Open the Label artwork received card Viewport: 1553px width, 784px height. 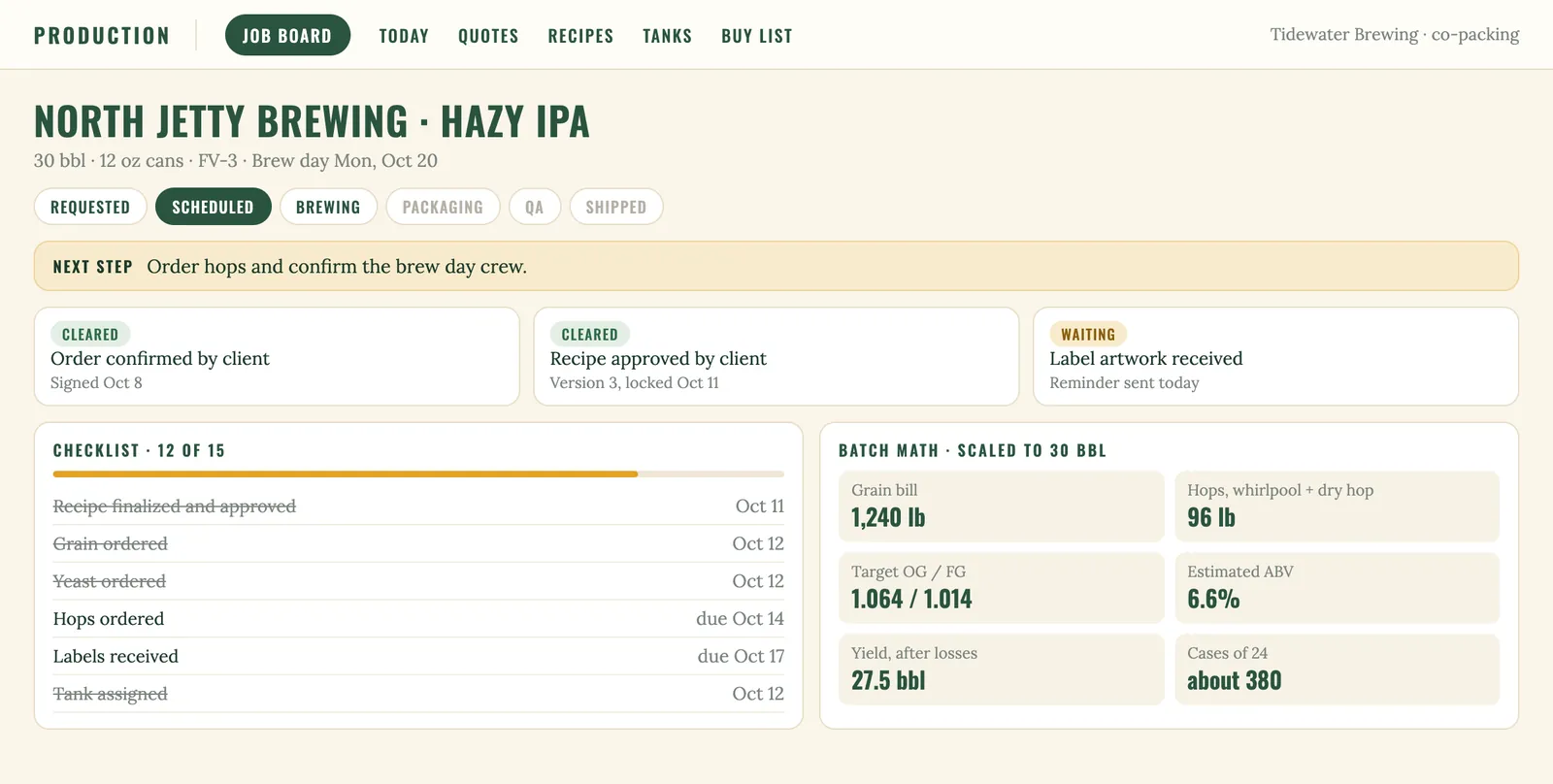click(x=1275, y=356)
